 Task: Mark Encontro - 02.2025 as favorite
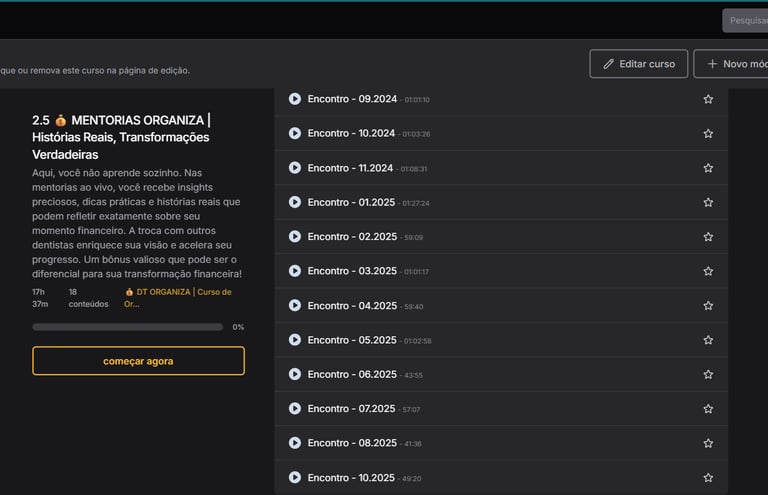pyautogui.click(x=708, y=237)
